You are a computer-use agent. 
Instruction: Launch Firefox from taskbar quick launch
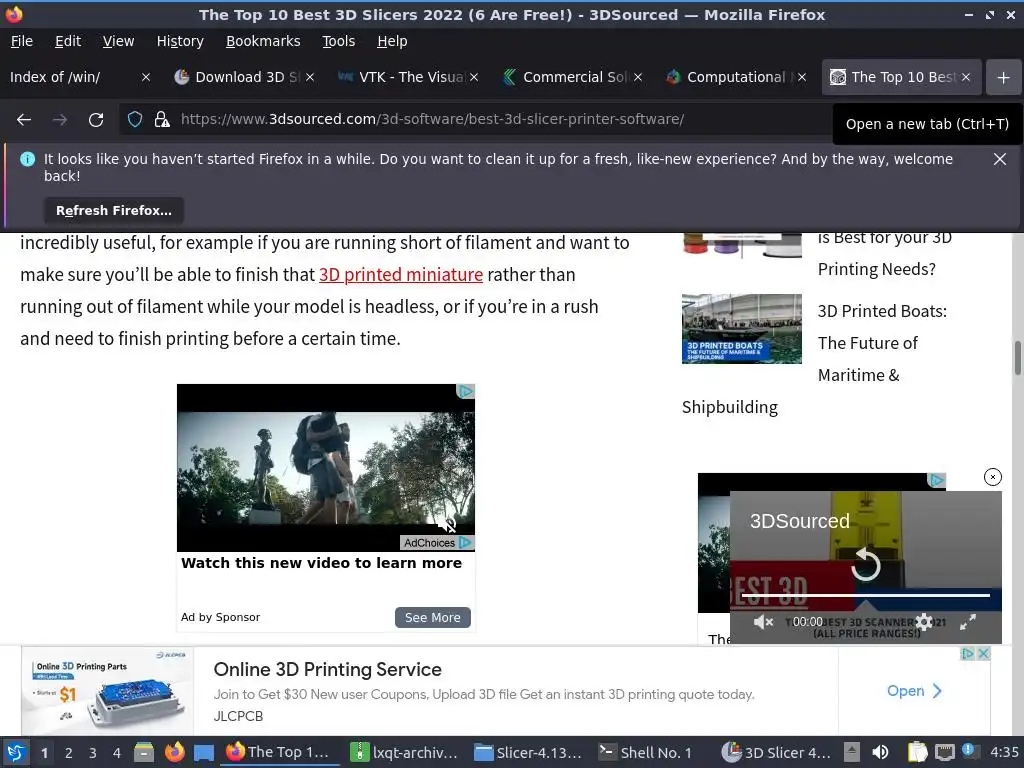(174, 752)
